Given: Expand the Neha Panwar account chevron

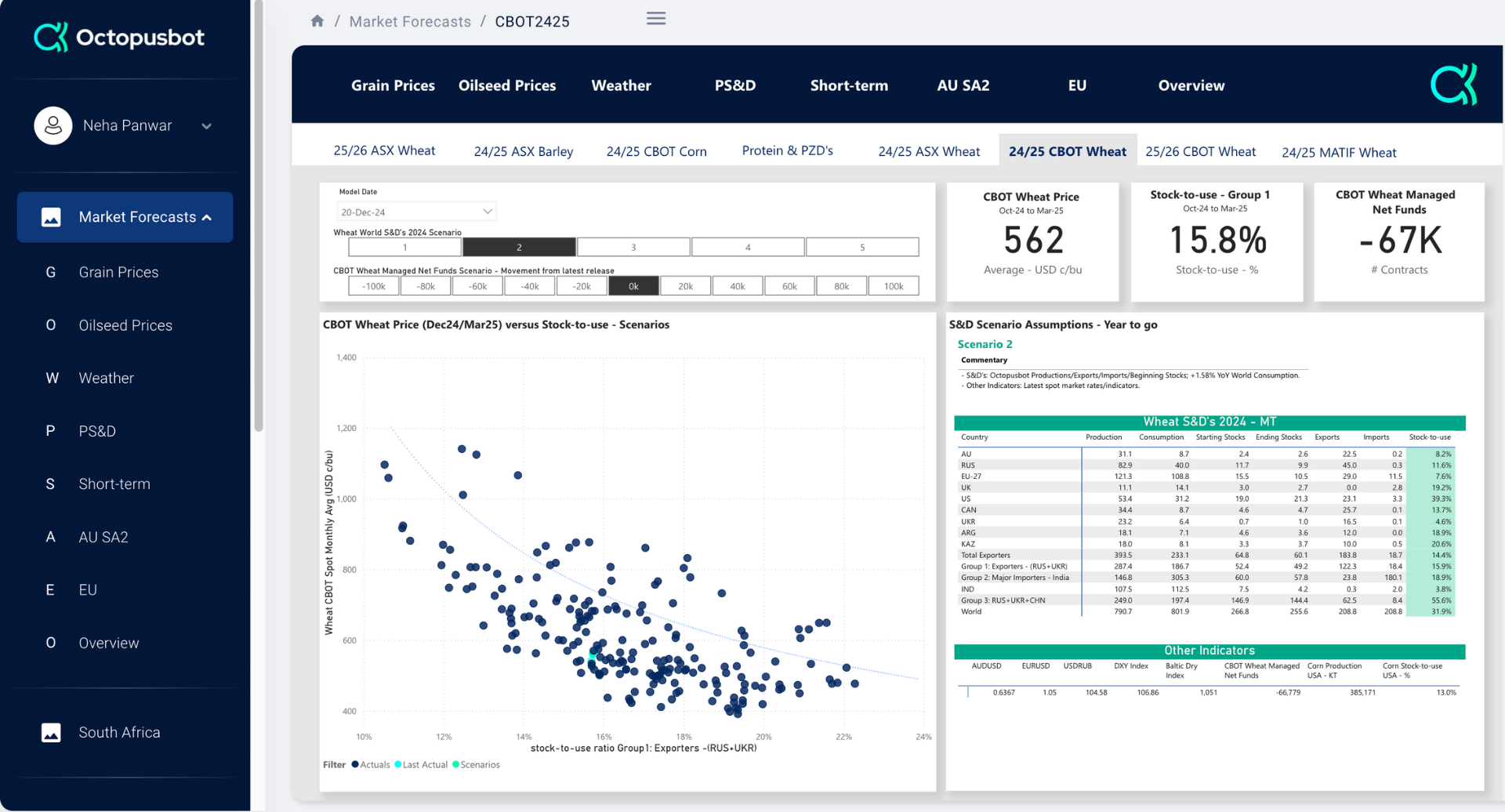Looking at the screenshot, I should 206,126.
